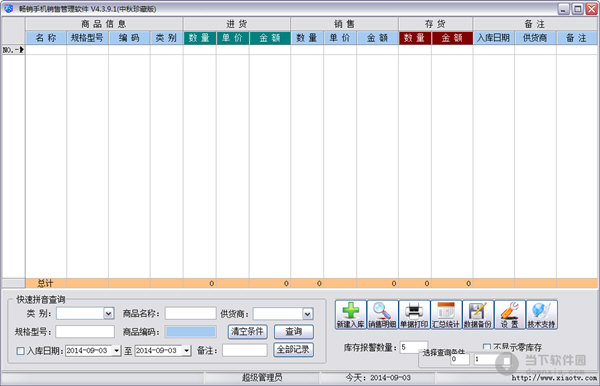This screenshot has width=600, height=386.
Task: Click the 清空条件 button
Action: (x=248, y=331)
